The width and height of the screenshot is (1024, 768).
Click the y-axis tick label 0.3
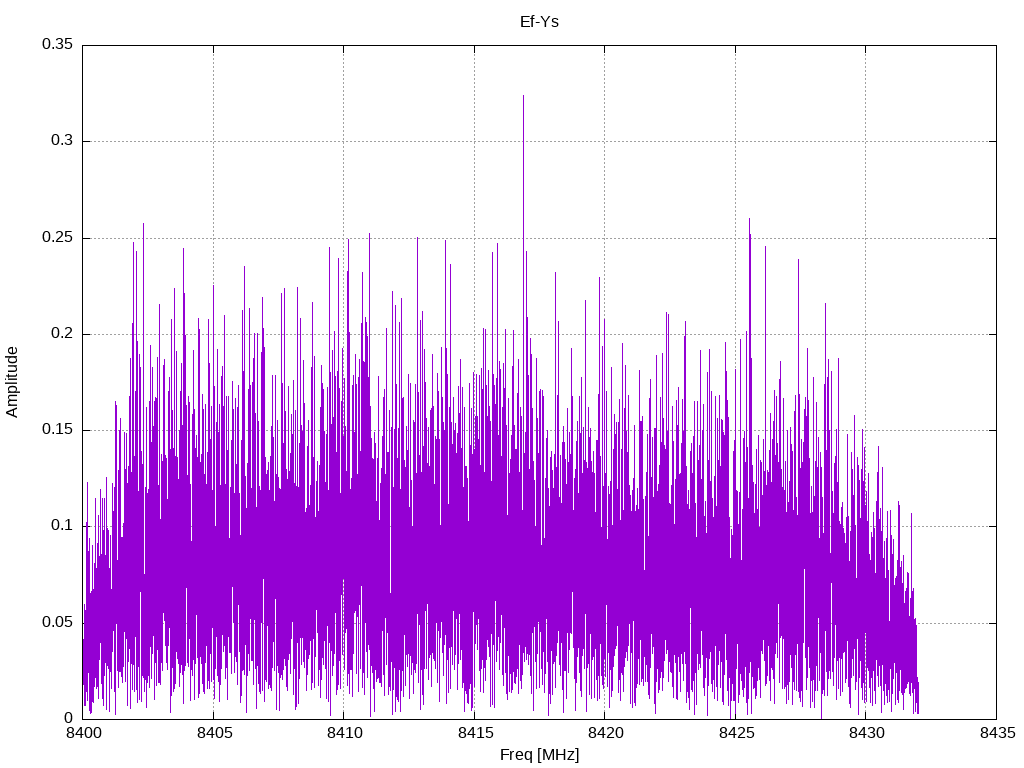point(62,140)
